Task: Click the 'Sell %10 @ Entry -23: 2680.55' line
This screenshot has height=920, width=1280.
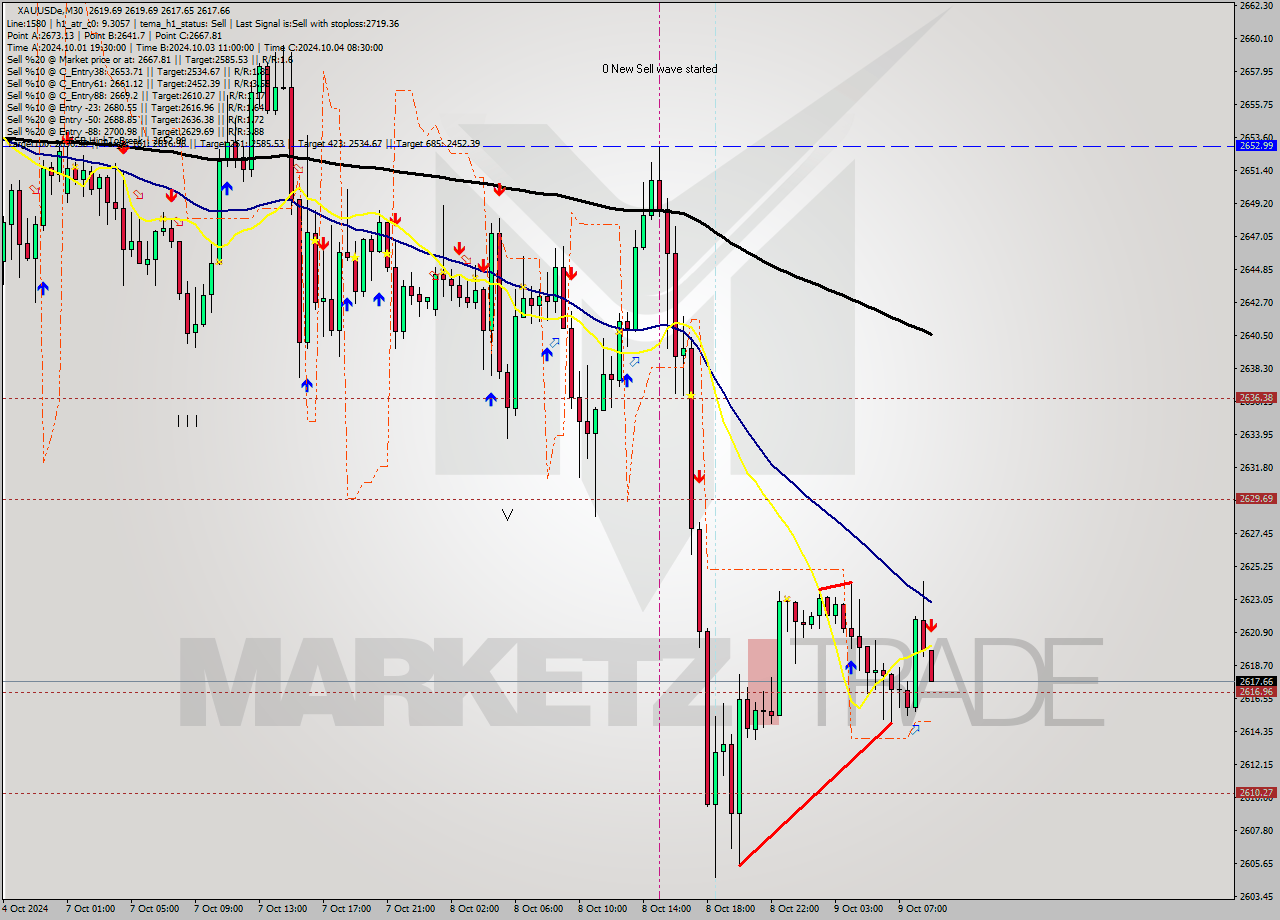Action: pyautogui.click(x=135, y=107)
